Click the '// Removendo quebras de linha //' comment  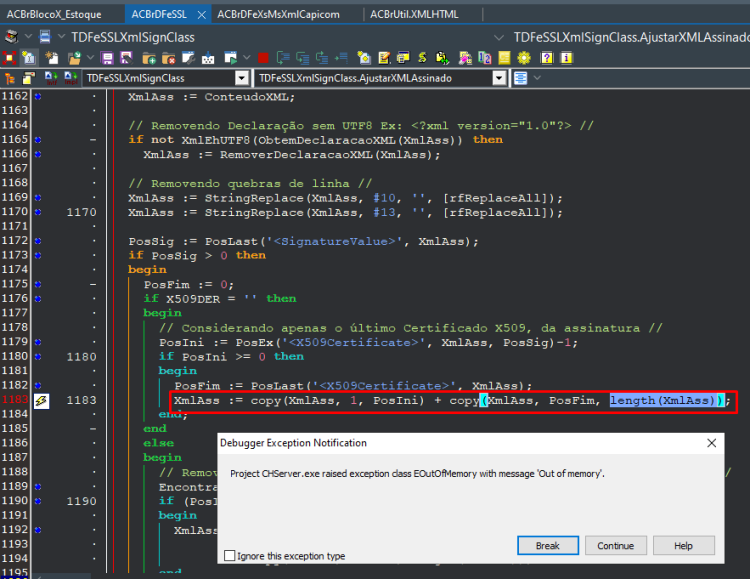coord(250,183)
